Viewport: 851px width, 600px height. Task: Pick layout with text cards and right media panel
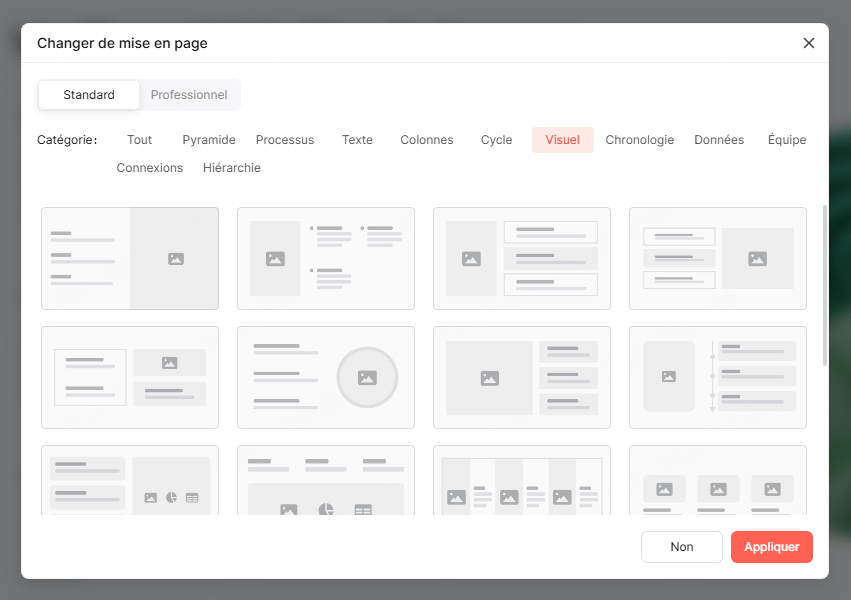130,480
